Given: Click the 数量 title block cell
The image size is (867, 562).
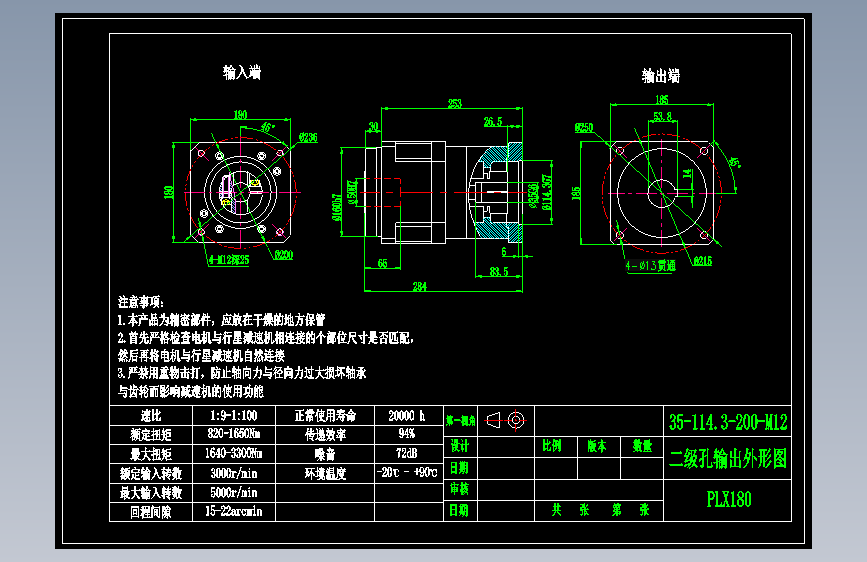Looking at the screenshot, I should click(642, 446).
